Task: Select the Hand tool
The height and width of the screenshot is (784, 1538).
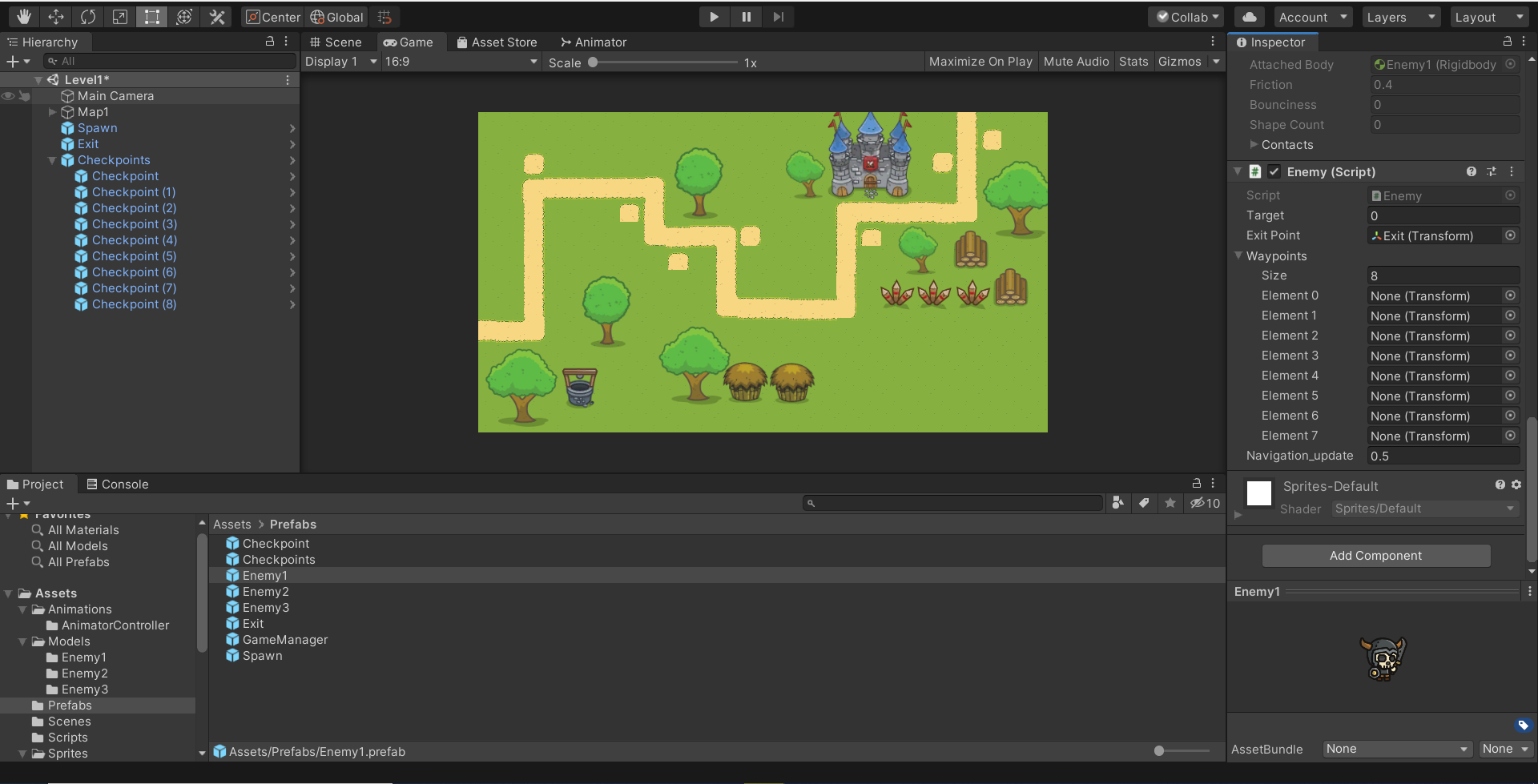Action: click(24, 17)
